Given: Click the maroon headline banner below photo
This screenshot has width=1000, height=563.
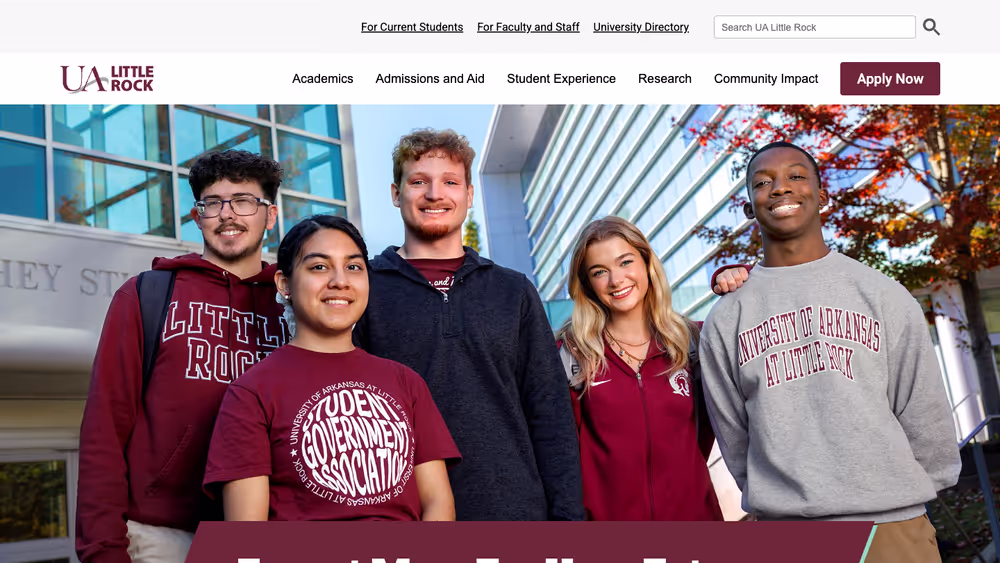Looking at the screenshot, I should [529, 542].
